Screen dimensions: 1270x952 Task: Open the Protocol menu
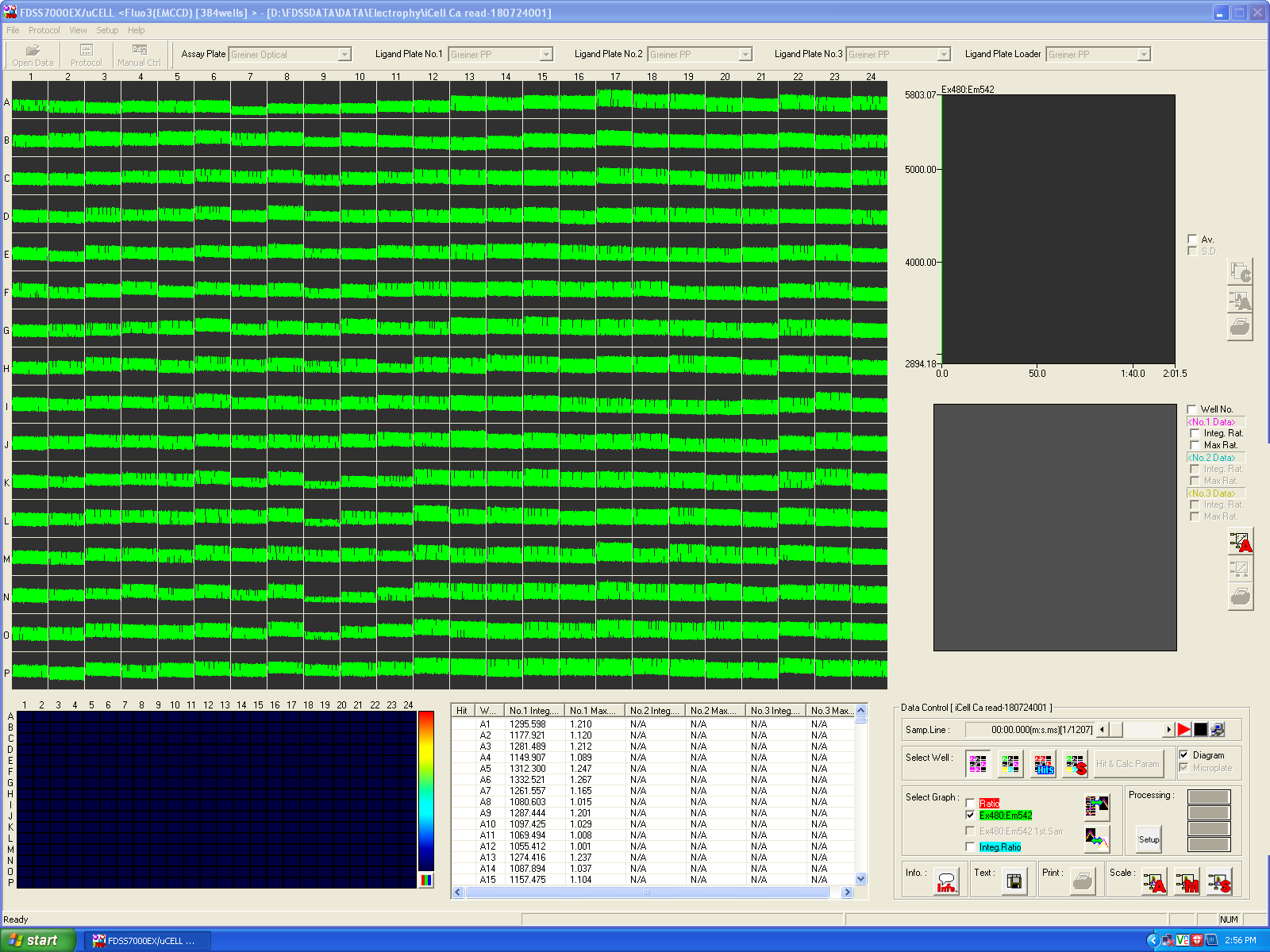pos(44,30)
